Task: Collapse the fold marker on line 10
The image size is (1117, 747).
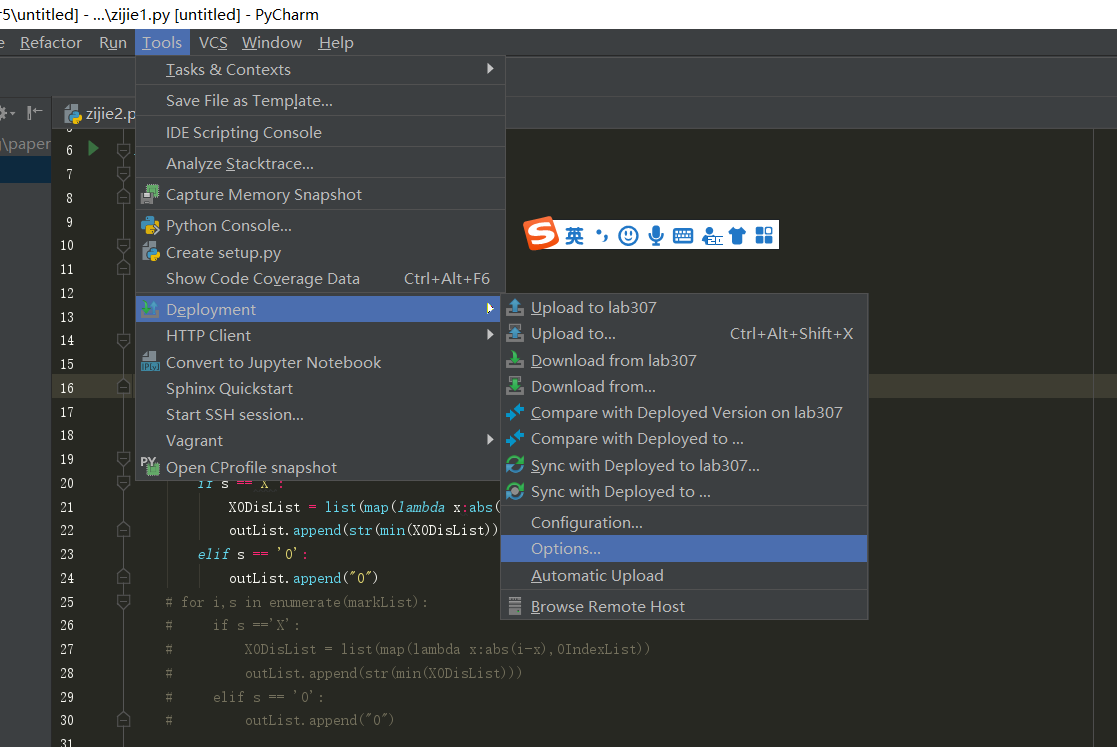Action: point(123,246)
